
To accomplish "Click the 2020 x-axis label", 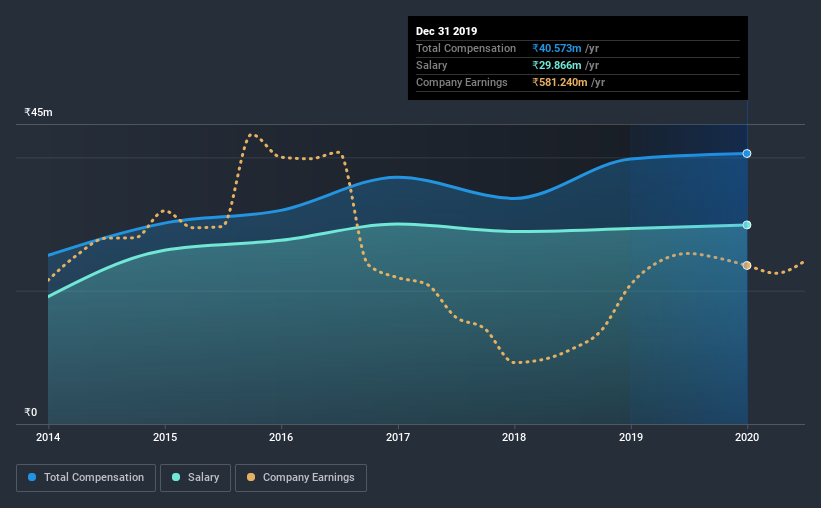I will [x=747, y=437].
